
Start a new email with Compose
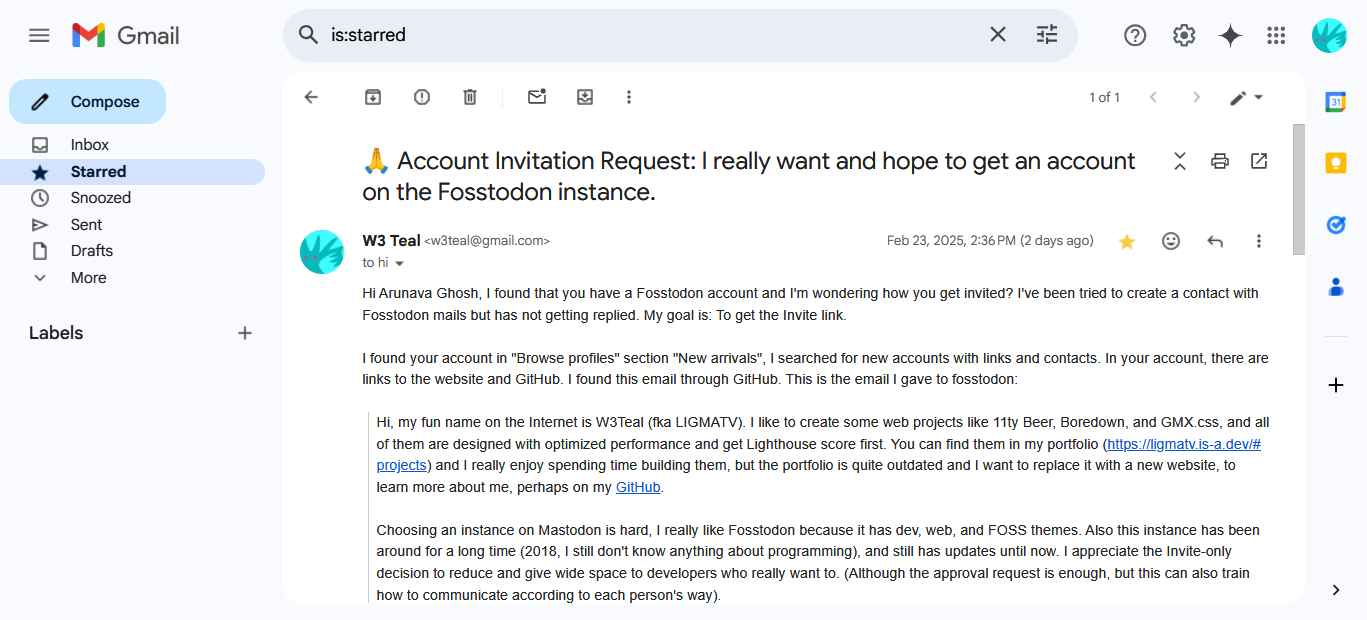[x=87, y=101]
